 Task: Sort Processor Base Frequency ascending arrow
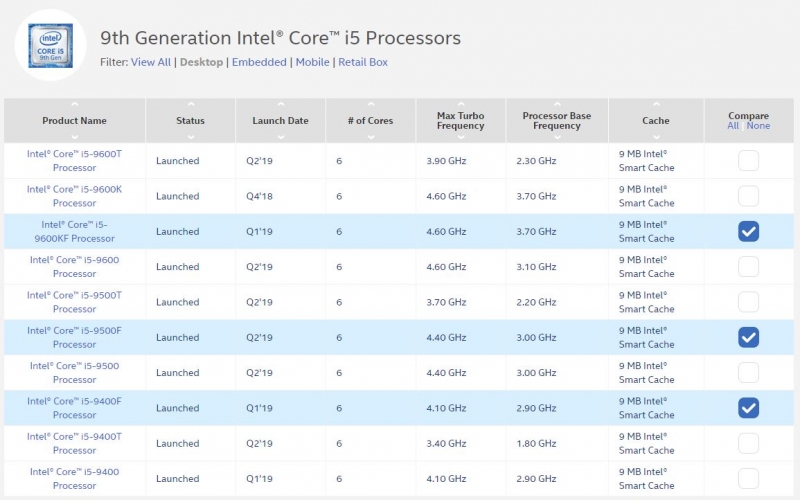[557, 105]
